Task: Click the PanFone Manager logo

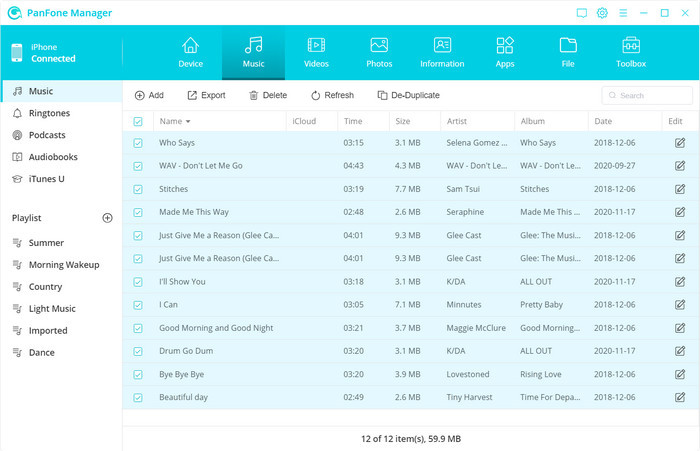Action: point(15,13)
